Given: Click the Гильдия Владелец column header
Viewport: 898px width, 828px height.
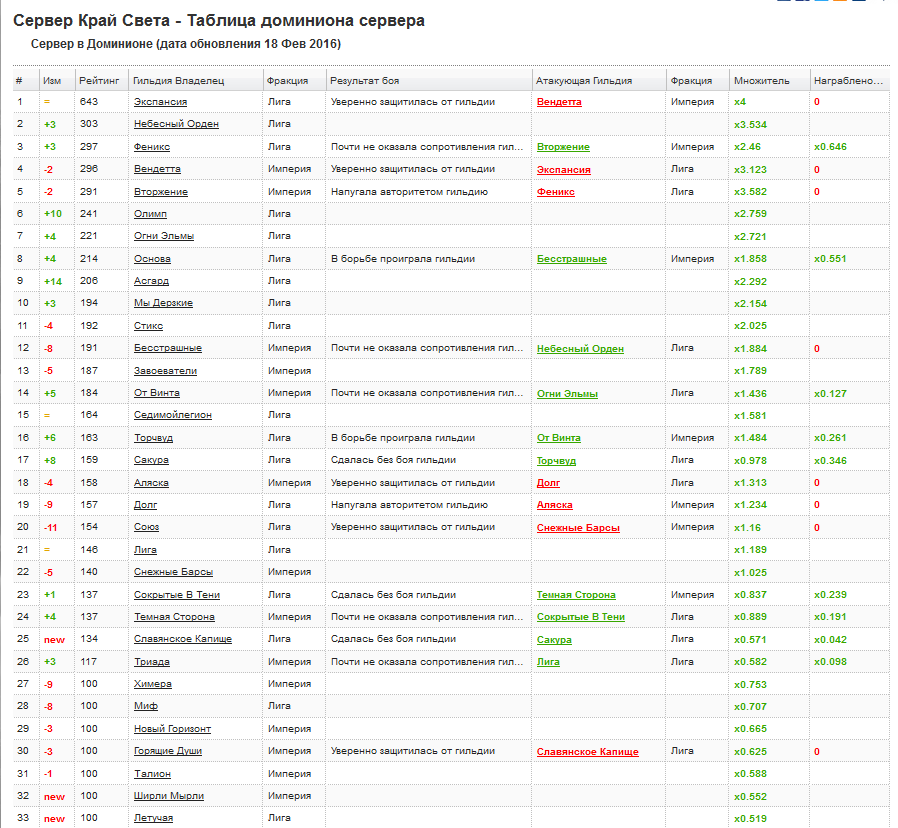Looking at the screenshot, I should click(178, 81).
